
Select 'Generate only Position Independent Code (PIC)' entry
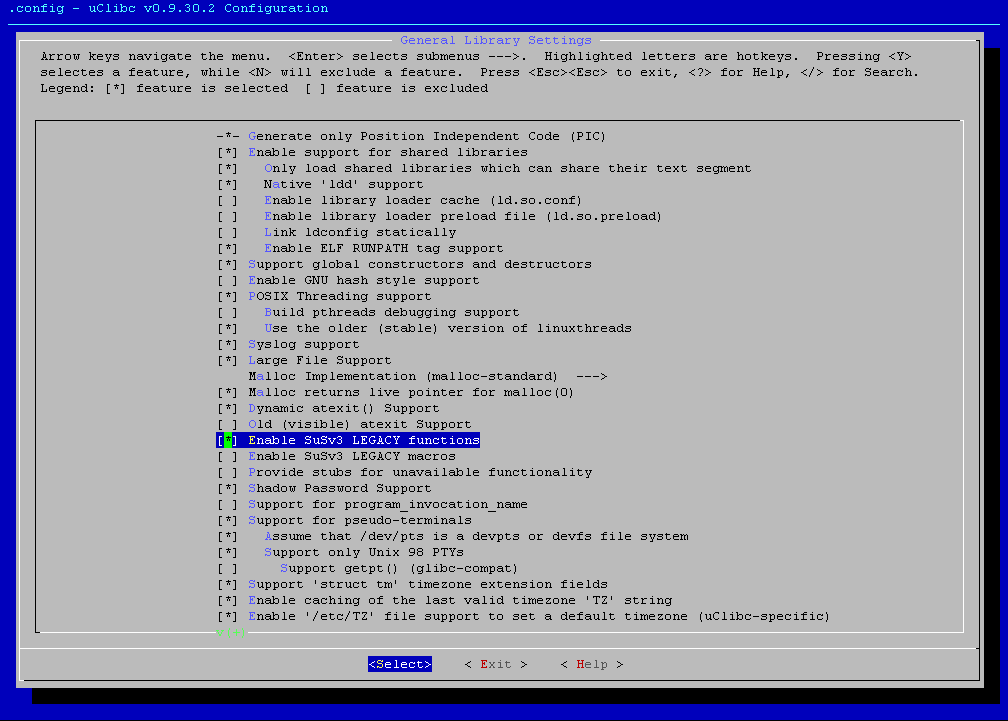[x=411, y=136]
